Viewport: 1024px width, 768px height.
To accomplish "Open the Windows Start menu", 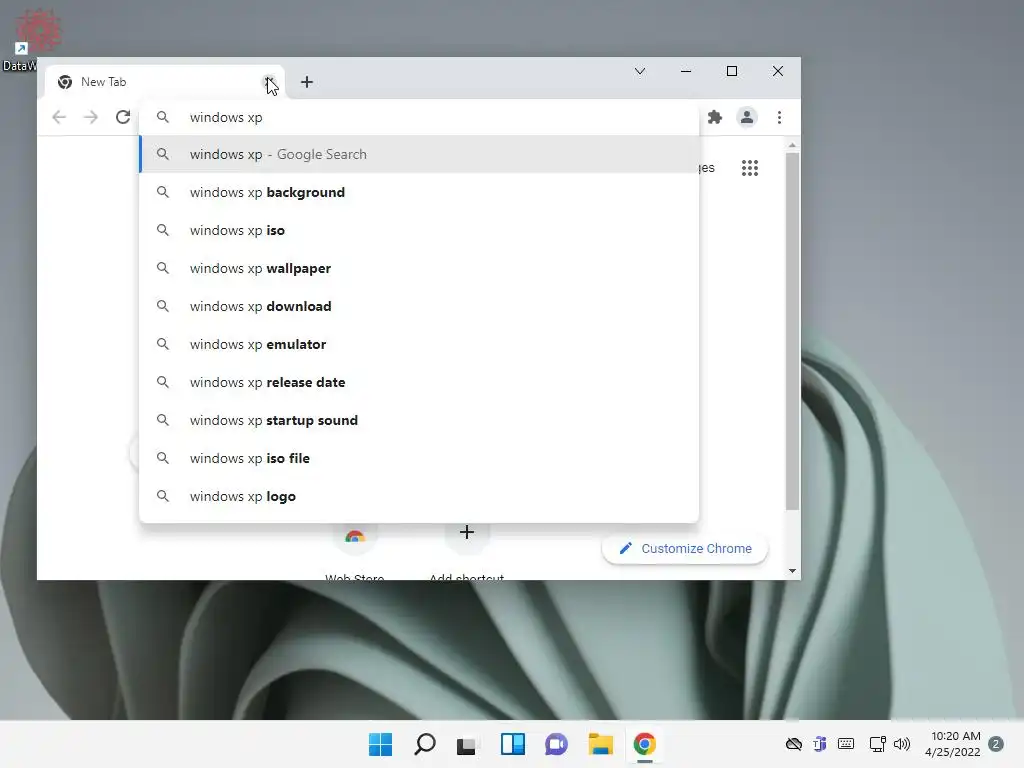I will coord(381,744).
